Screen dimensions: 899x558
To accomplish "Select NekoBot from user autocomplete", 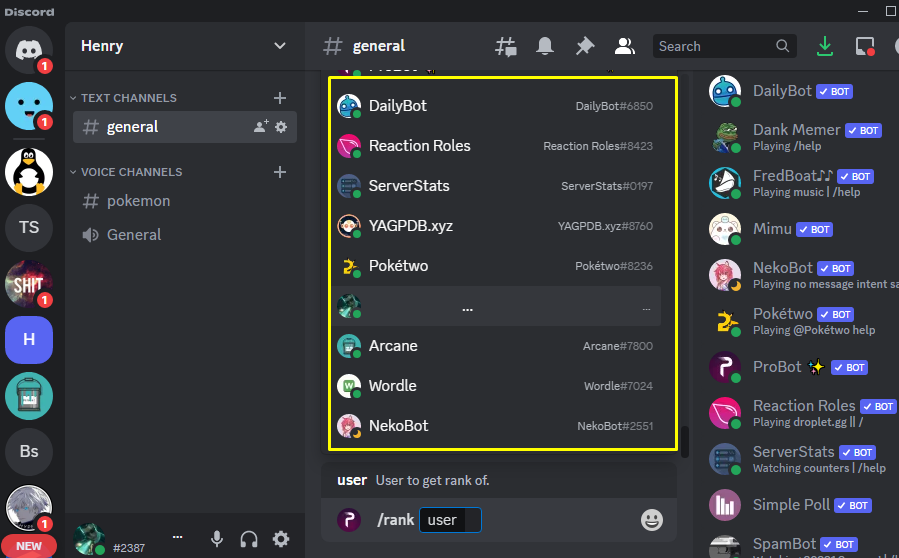I will (x=496, y=426).
